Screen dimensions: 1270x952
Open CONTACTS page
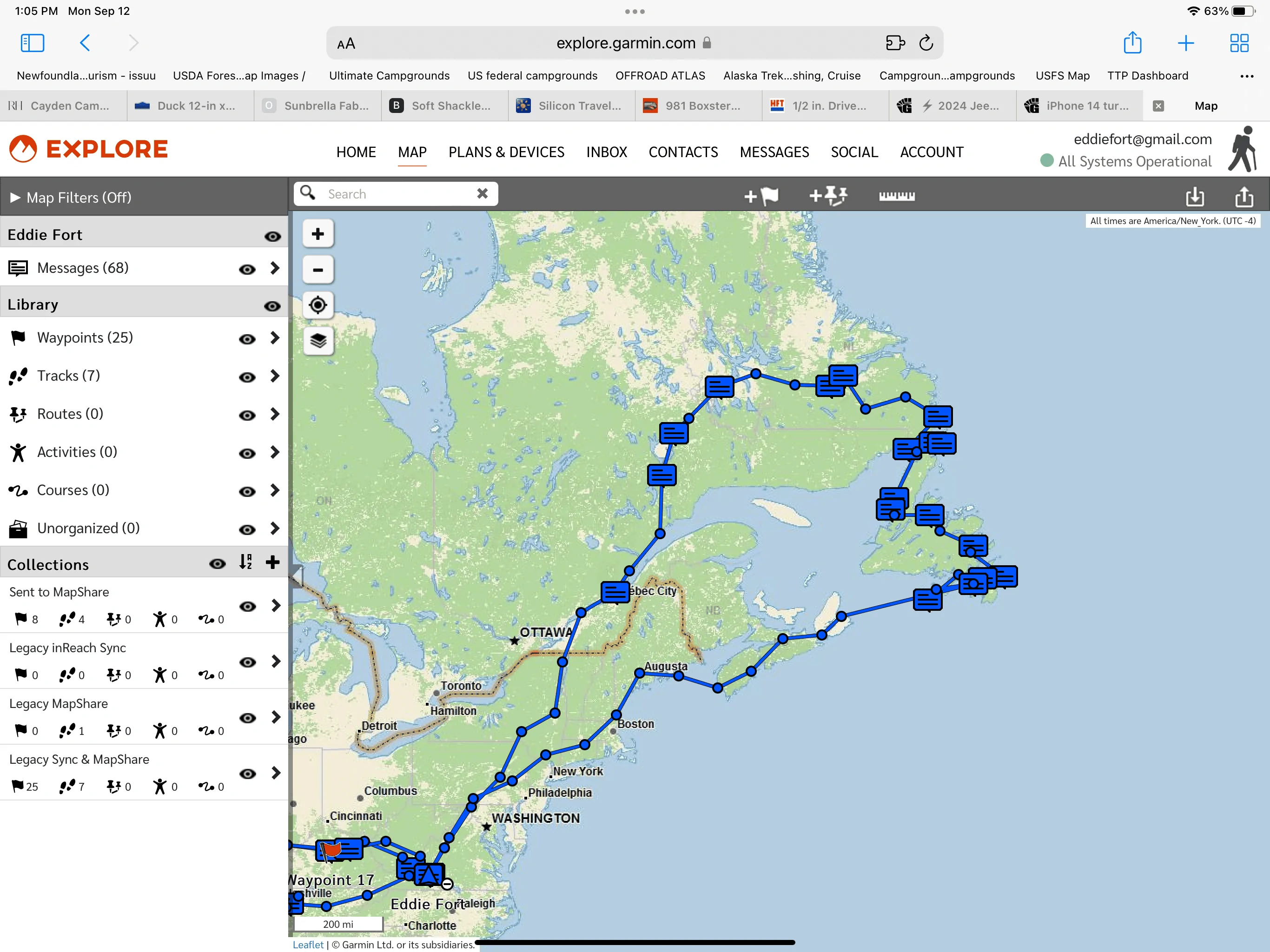coord(683,152)
